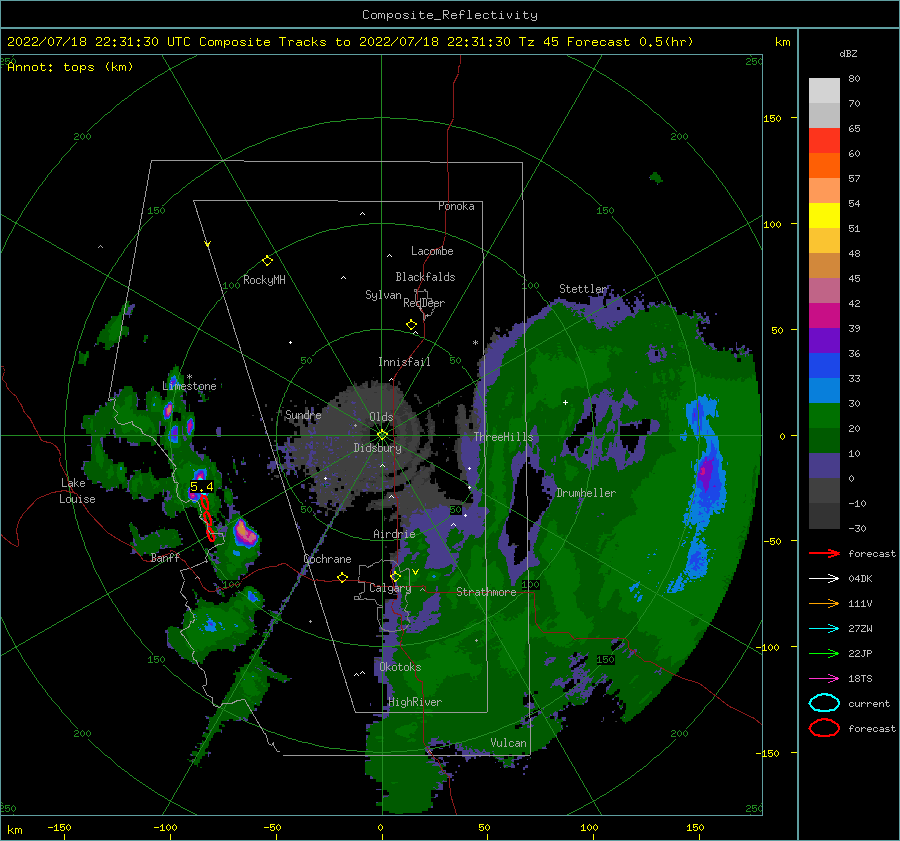This screenshot has height=841, width=900.
Task: Select the yellow 54 dBZ color band
Action: coord(824,215)
